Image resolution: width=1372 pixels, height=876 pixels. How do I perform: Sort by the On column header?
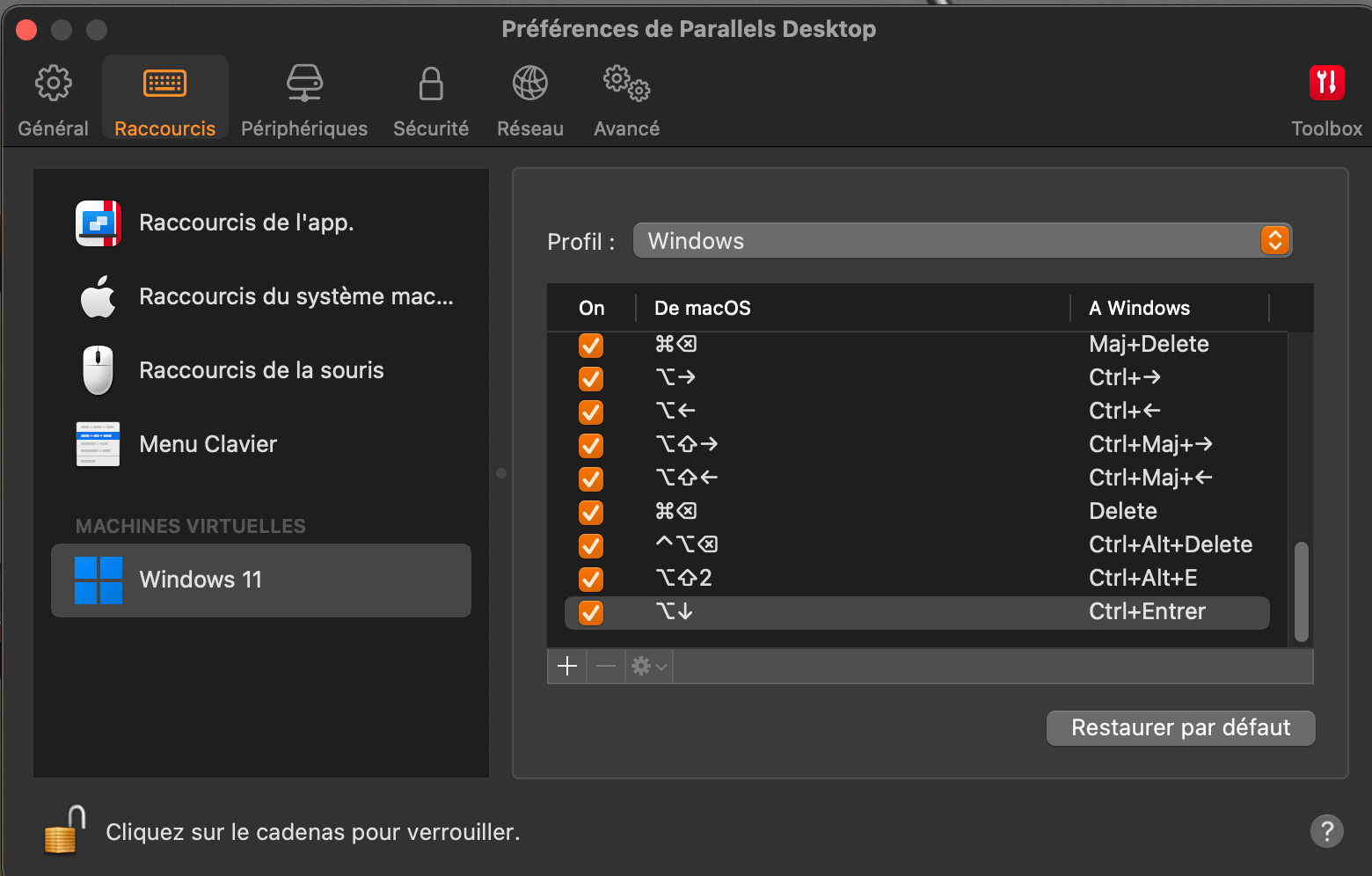[592, 308]
